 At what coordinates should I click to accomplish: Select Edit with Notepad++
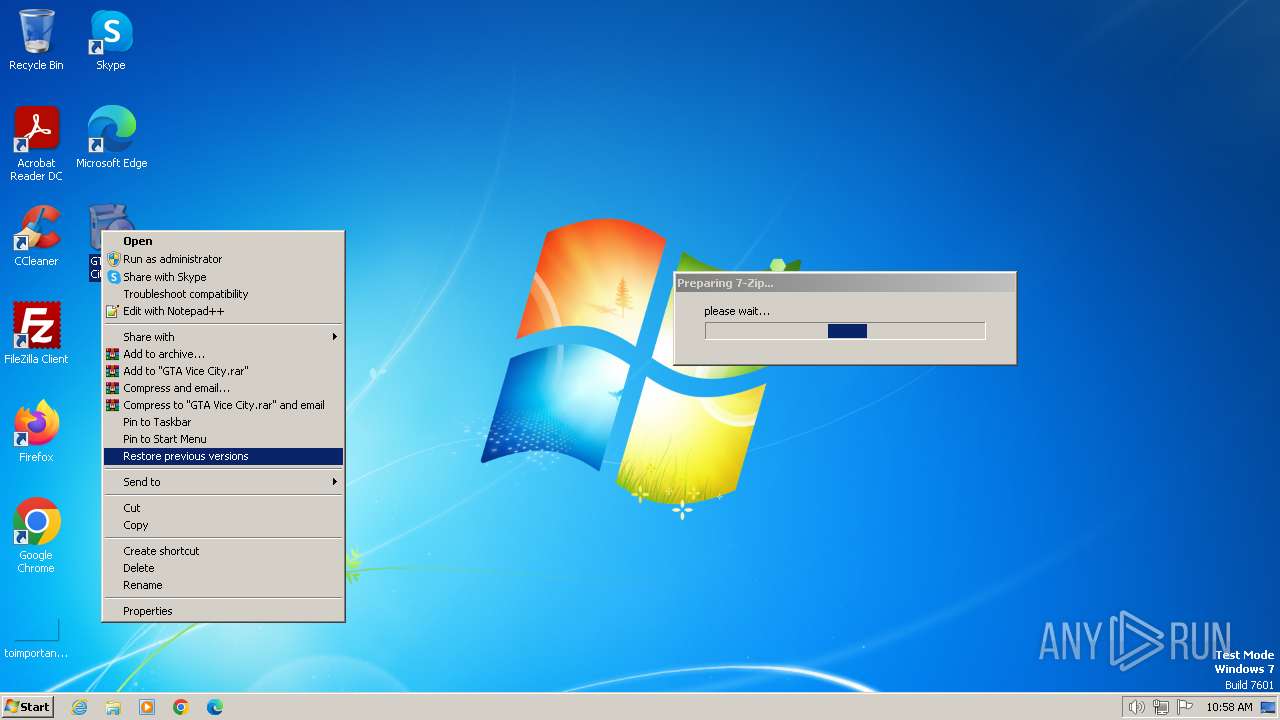(223, 311)
